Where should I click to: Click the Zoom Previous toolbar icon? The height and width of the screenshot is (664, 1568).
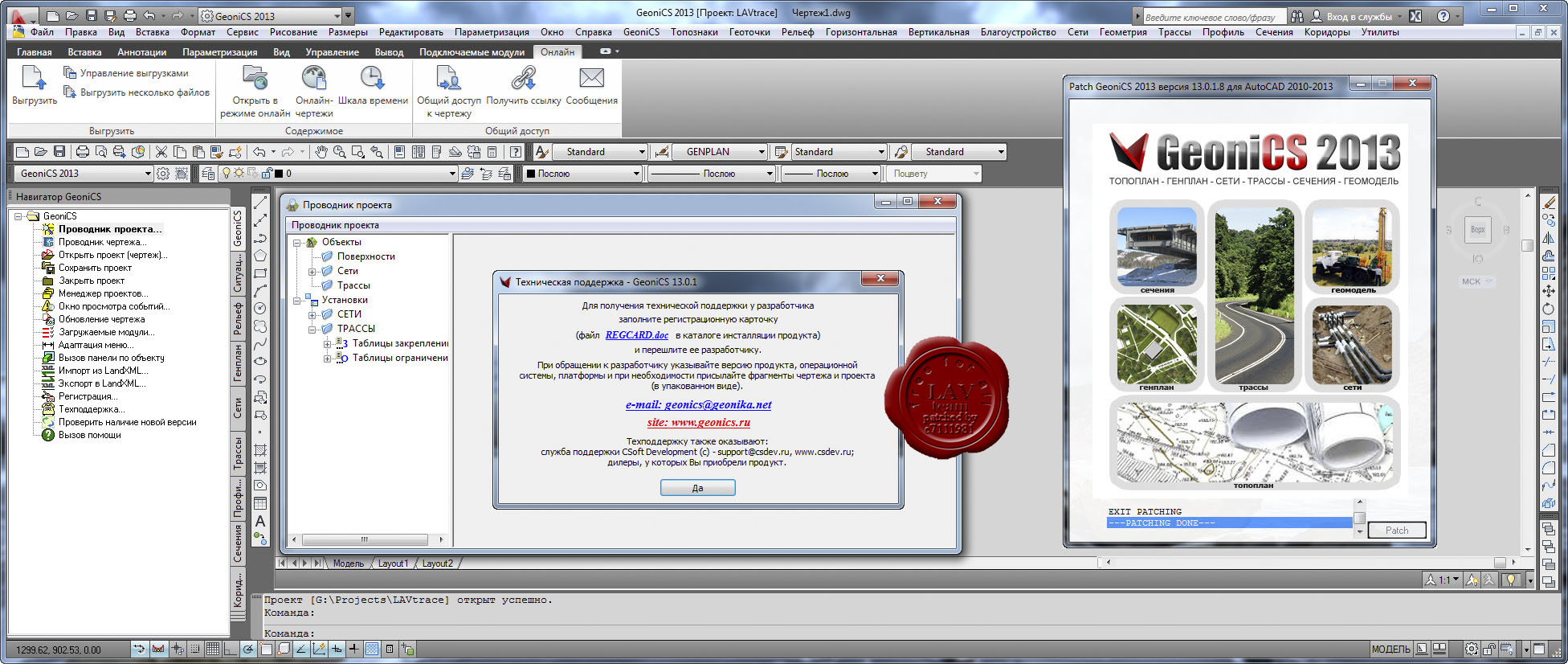[x=376, y=151]
